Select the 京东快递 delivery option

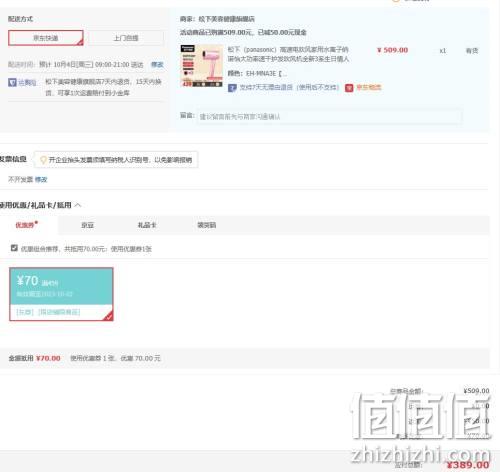click(46, 38)
